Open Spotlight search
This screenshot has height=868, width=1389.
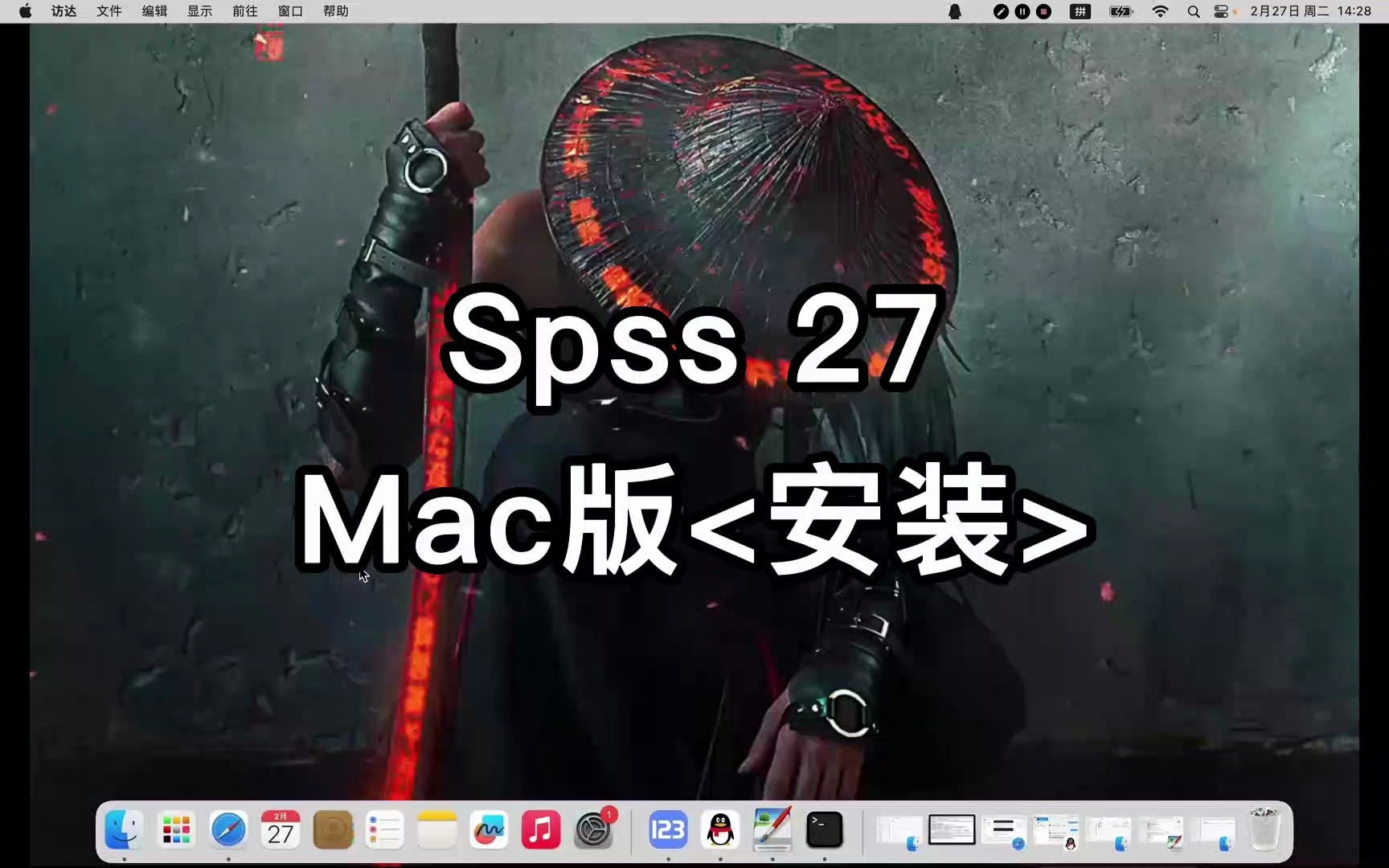(x=1194, y=11)
